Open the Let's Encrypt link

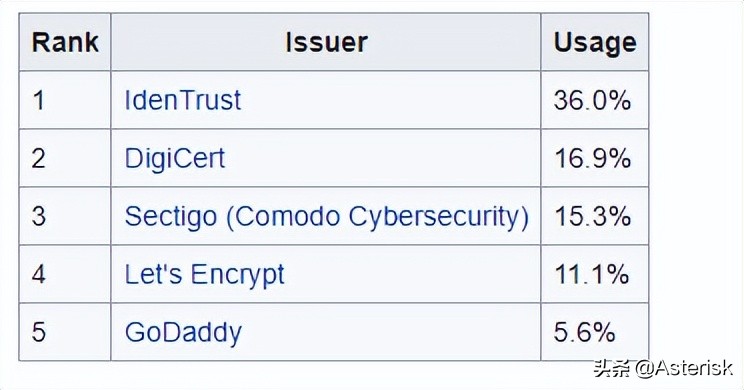click(205, 275)
